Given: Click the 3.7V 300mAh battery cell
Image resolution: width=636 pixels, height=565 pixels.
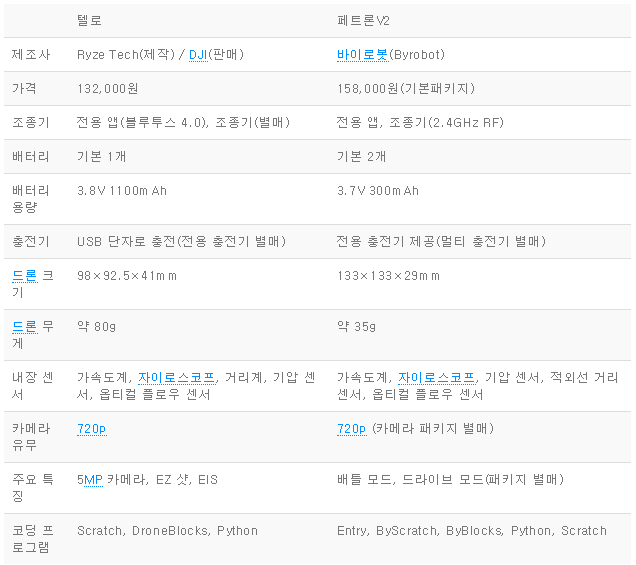Looking at the screenshot, I should coord(378,191).
